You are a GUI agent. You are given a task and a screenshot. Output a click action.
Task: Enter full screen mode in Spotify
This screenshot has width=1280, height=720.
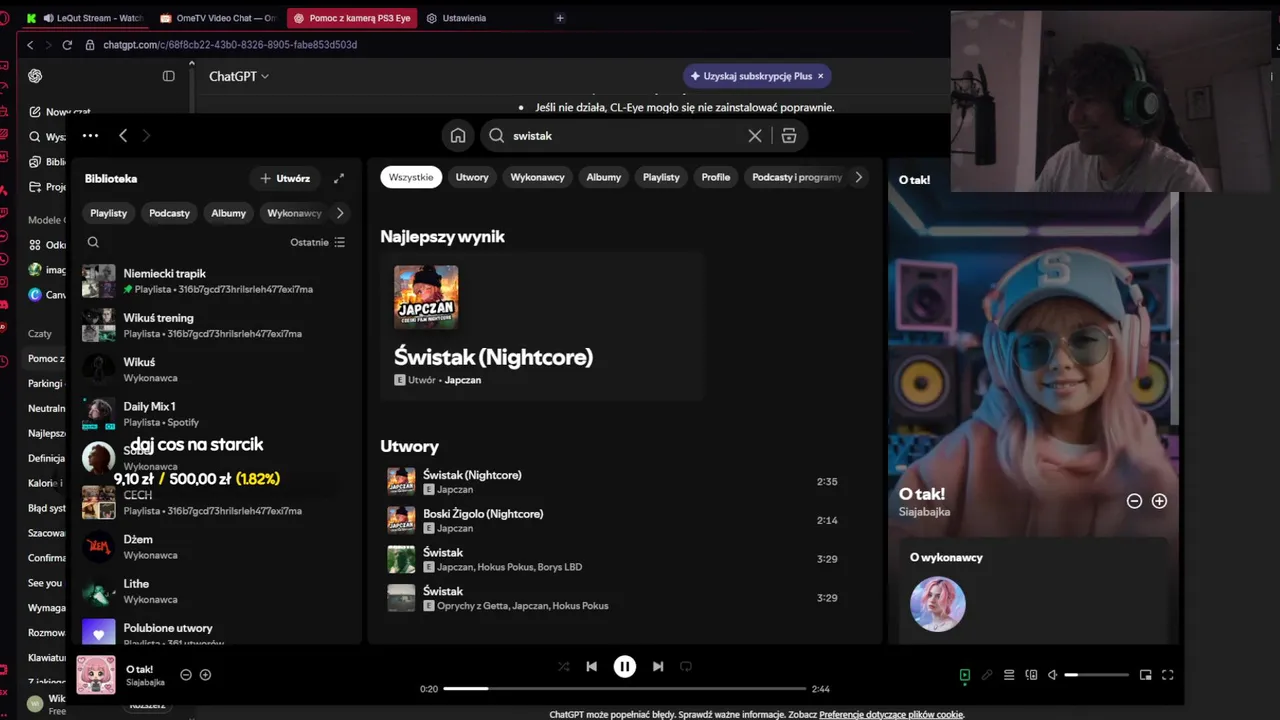coord(1167,675)
